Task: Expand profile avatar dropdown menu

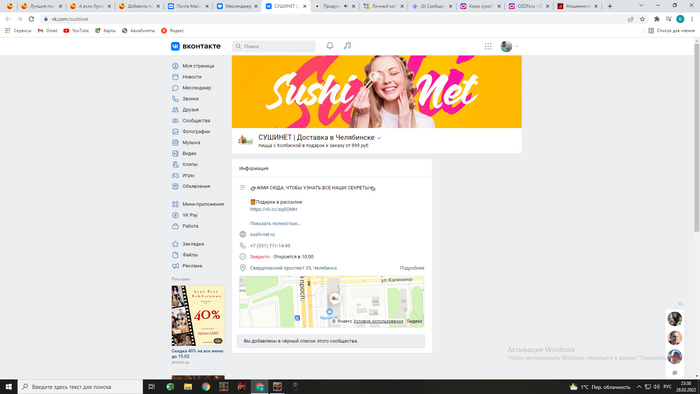Action: point(509,46)
